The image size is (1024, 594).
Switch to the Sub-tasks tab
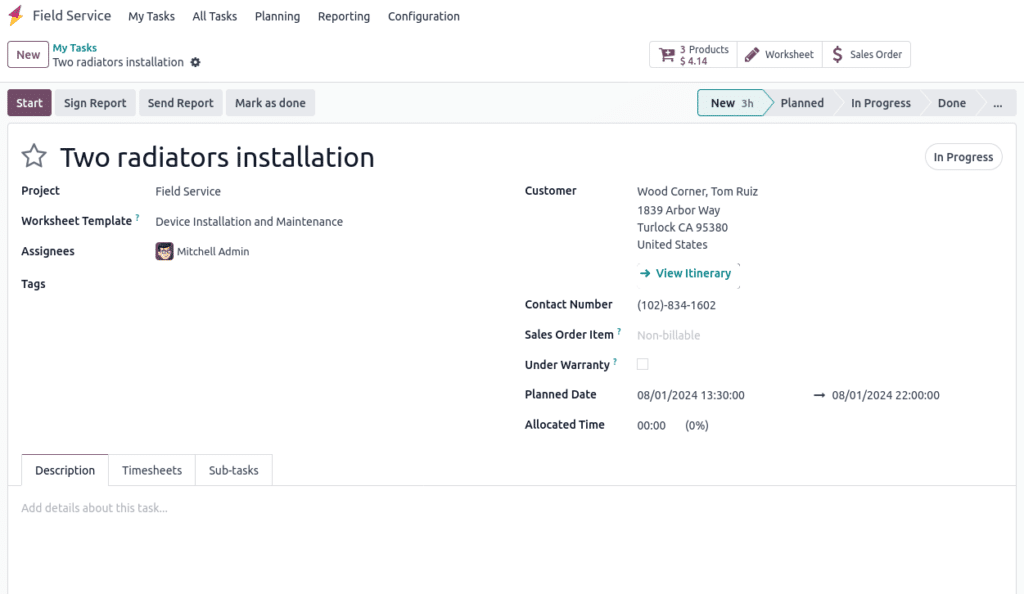pyautogui.click(x=234, y=470)
